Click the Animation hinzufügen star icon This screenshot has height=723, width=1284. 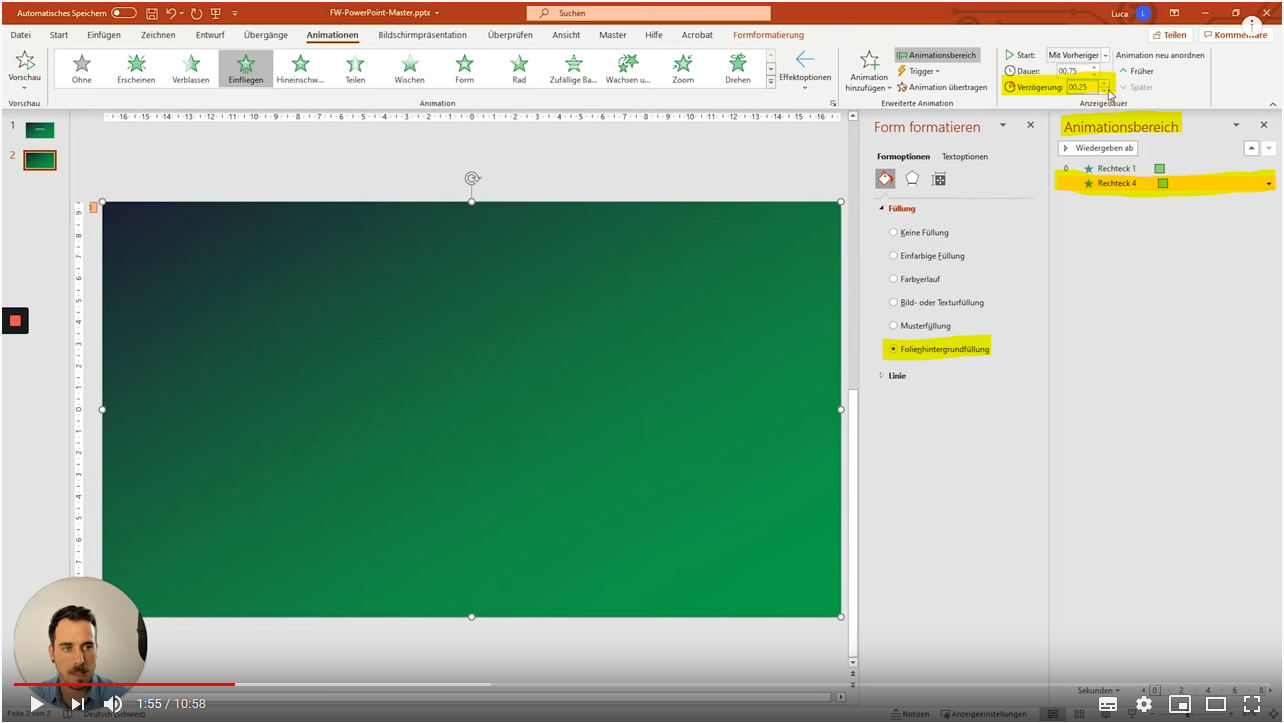click(869, 60)
